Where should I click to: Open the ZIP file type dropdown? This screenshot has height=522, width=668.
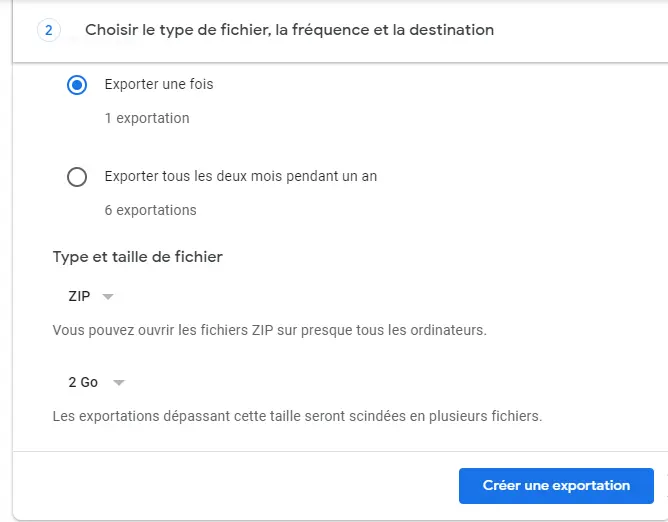click(80, 296)
